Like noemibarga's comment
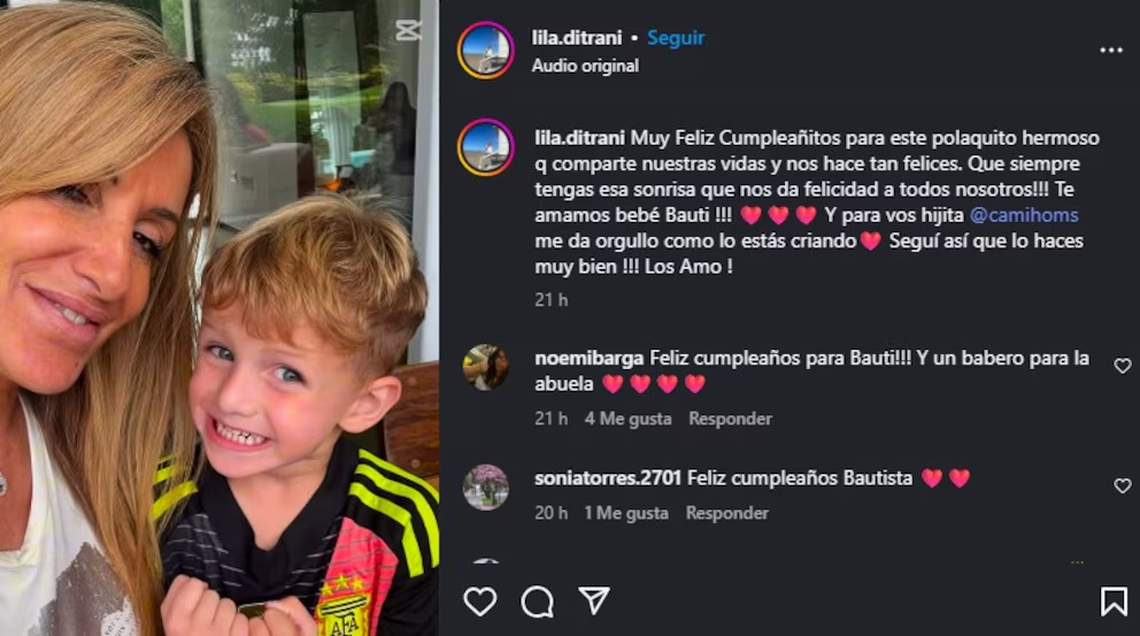 tap(1123, 366)
